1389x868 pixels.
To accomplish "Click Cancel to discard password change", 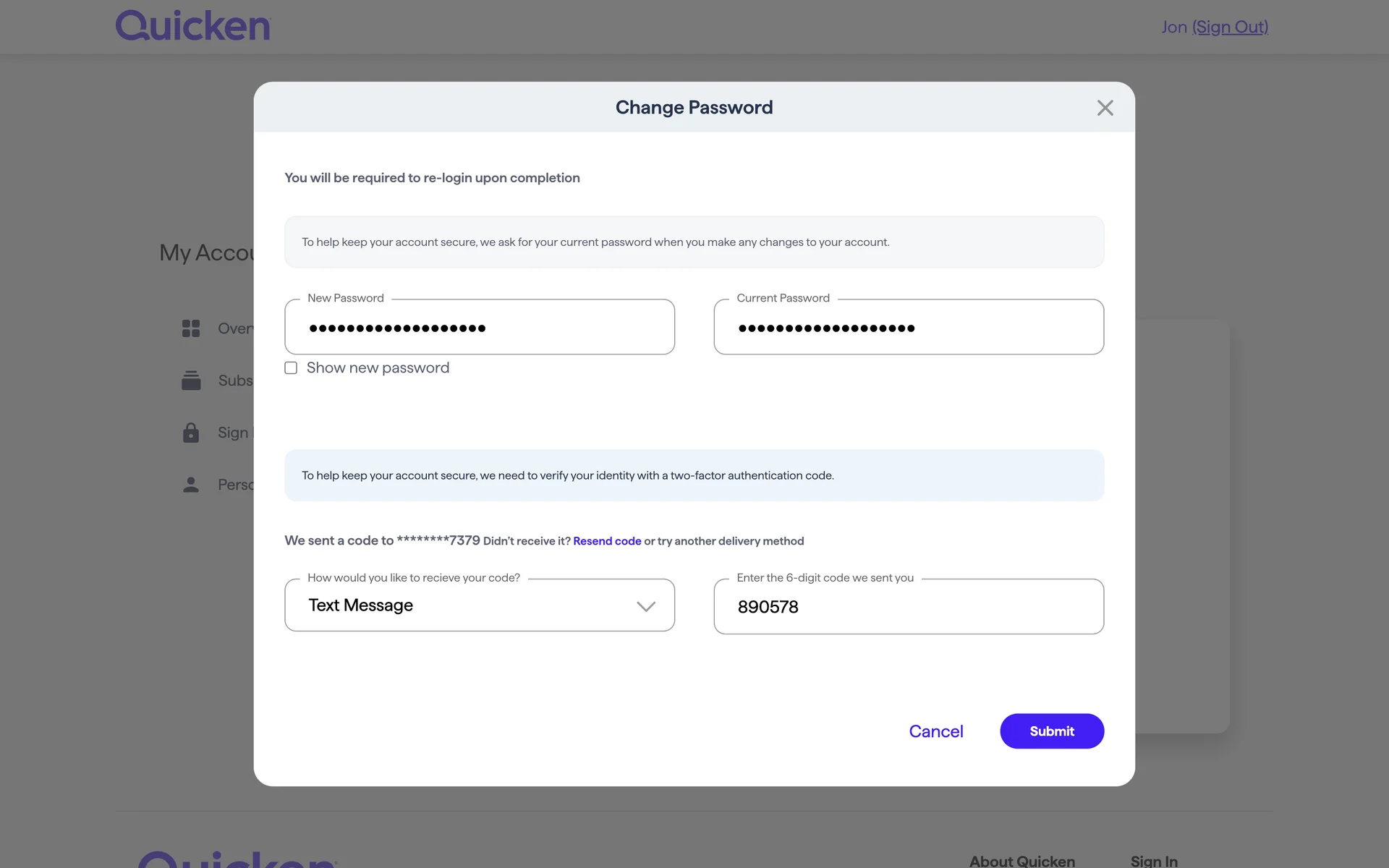I will click(935, 731).
